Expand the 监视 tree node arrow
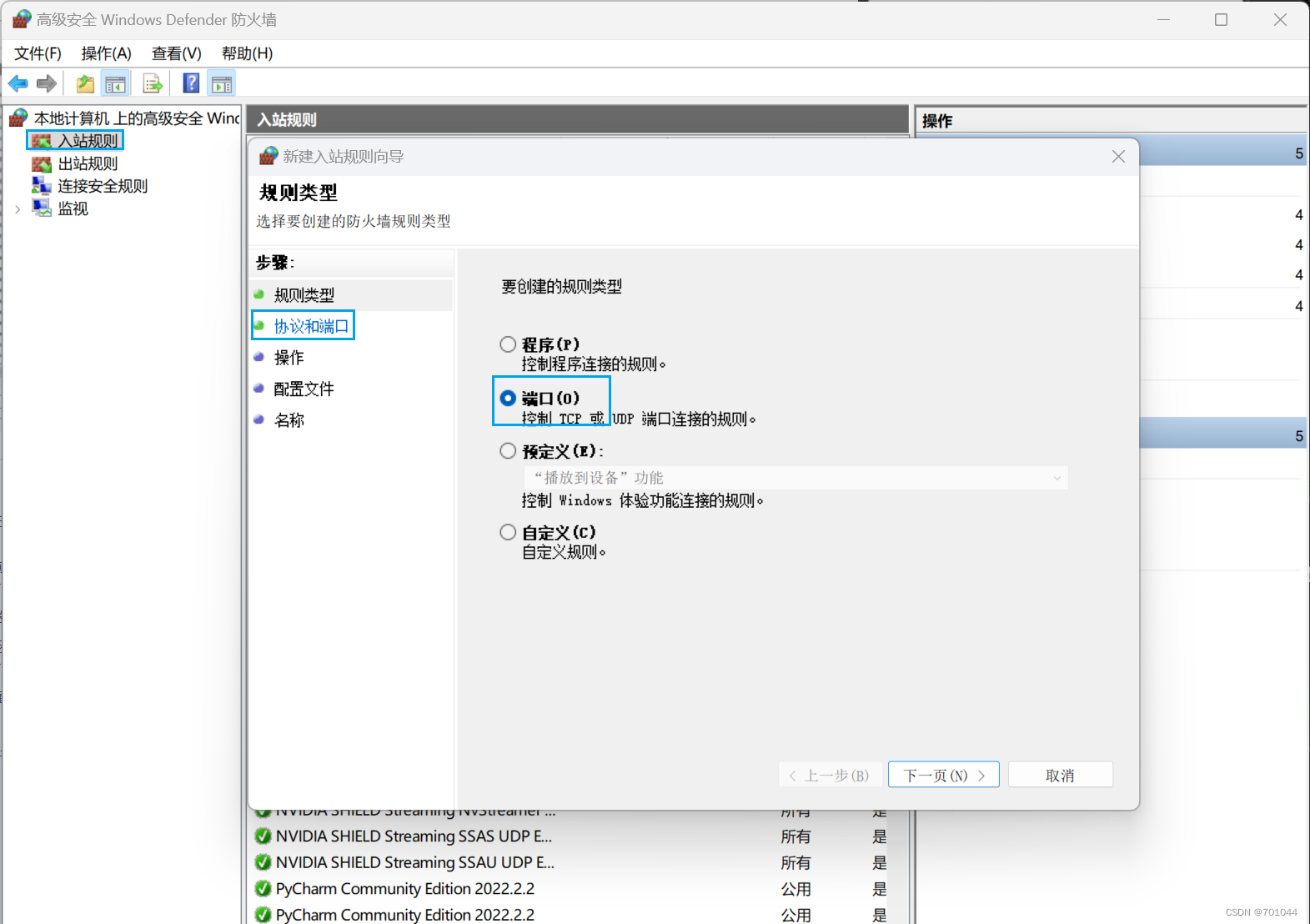Screen dimensions: 1310x924 pyautogui.click(x=18, y=209)
